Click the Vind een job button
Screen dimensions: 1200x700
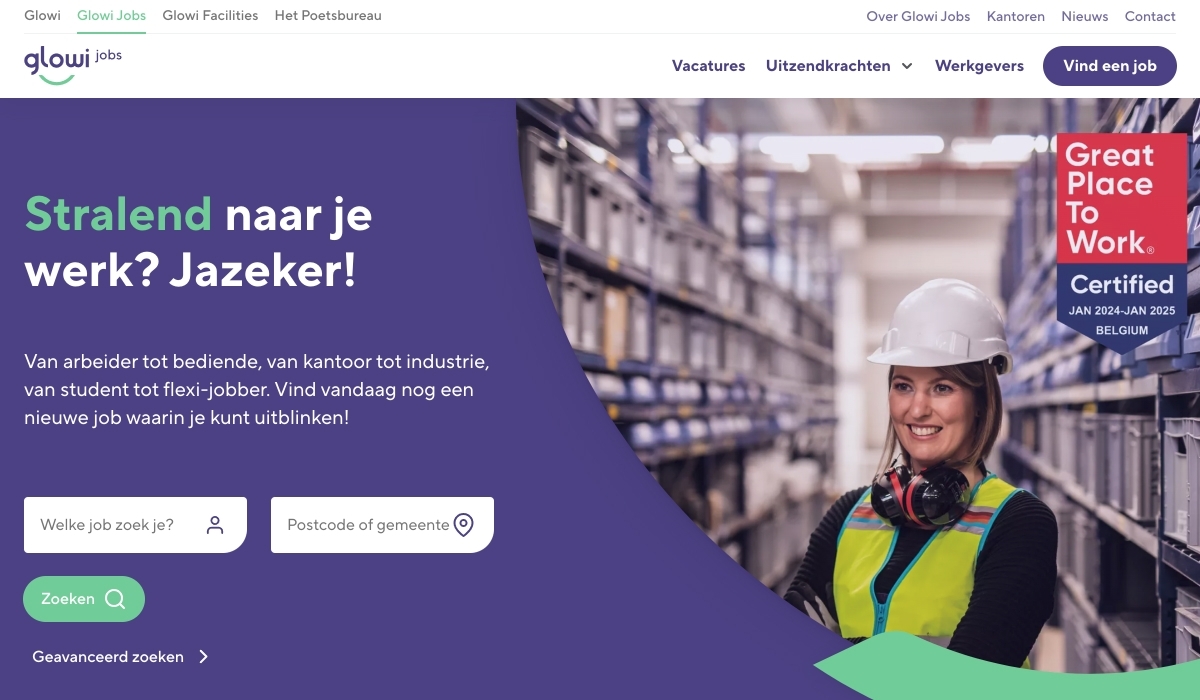click(1110, 66)
